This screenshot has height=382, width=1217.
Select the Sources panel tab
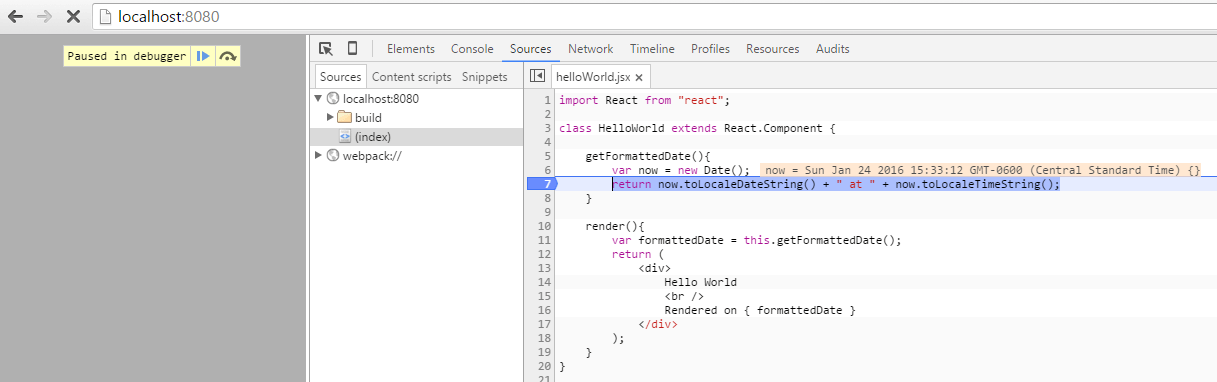pos(530,48)
